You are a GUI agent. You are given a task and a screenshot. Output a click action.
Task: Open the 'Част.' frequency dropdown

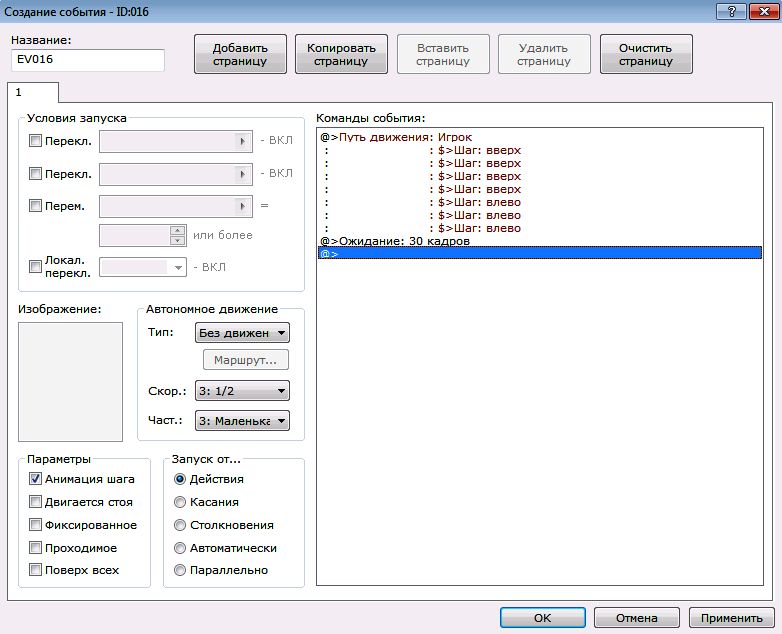pos(242,421)
